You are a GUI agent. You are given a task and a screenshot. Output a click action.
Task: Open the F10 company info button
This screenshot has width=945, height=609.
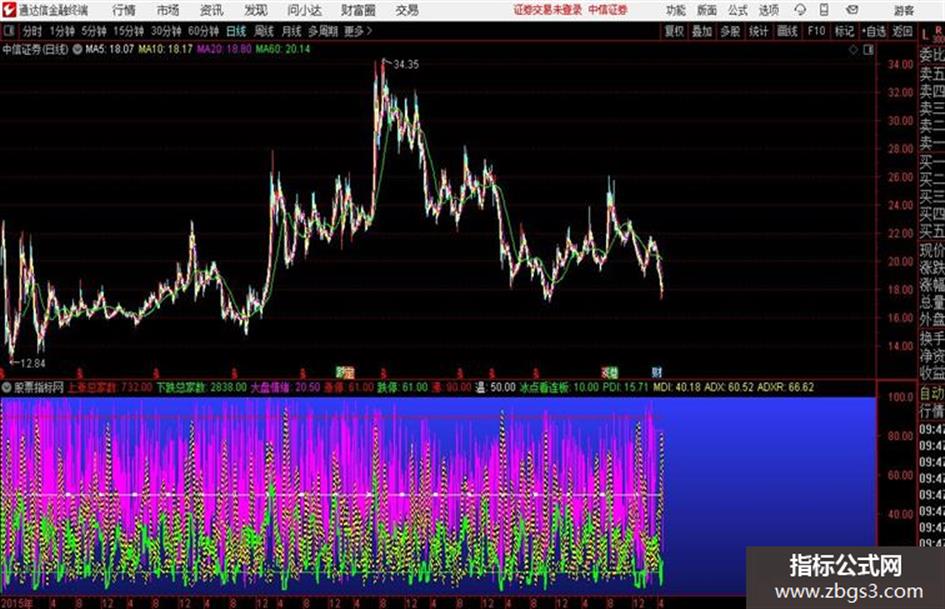coord(817,31)
